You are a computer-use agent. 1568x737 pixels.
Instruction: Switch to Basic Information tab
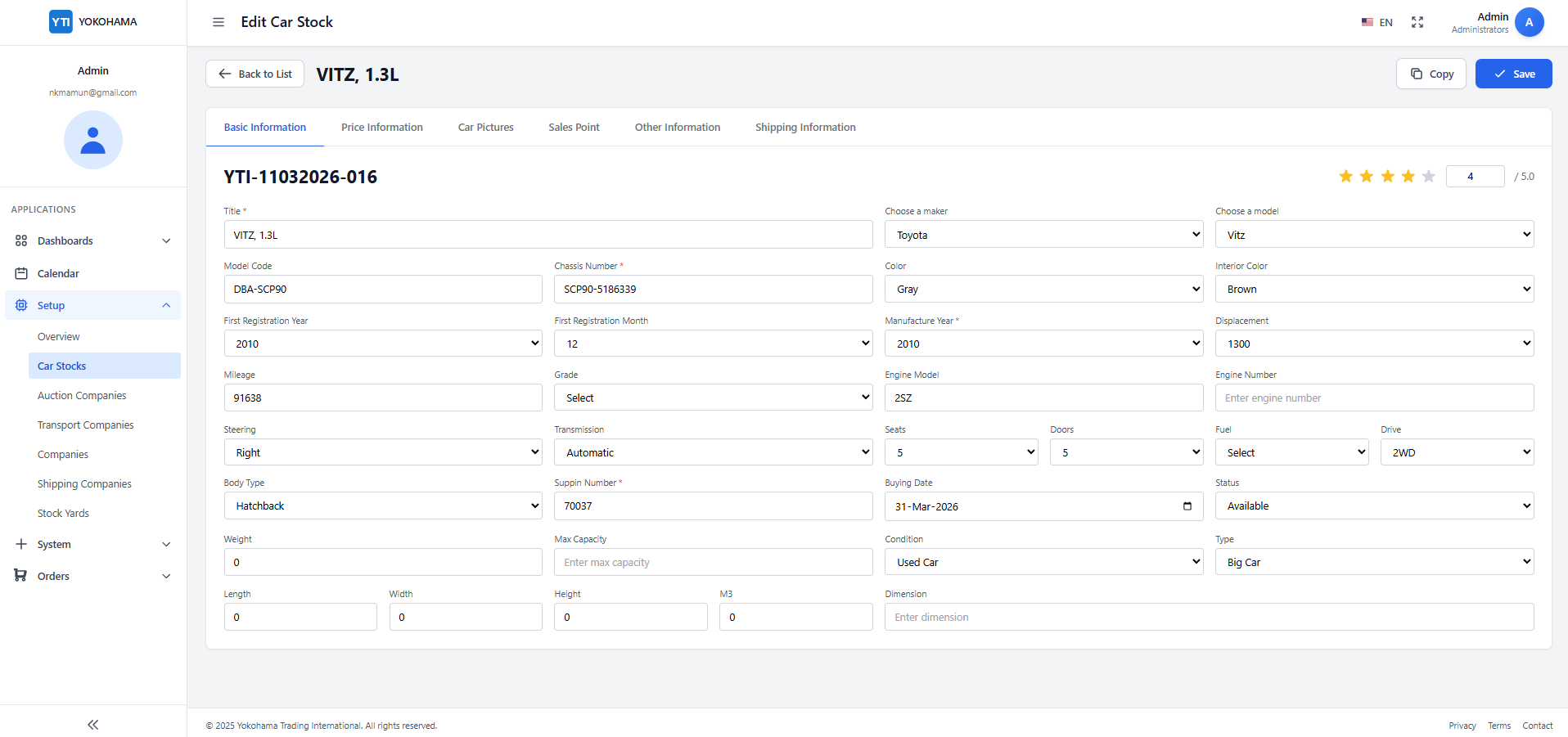coord(265,128)
